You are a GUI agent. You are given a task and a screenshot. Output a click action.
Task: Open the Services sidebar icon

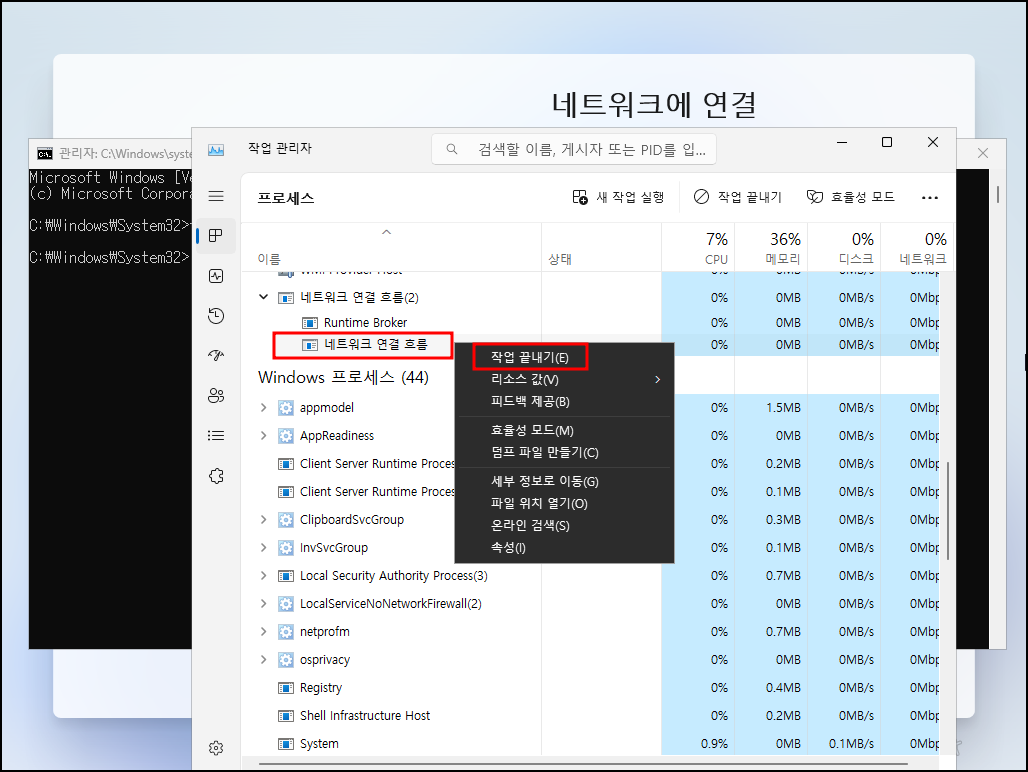pos(216,476)
